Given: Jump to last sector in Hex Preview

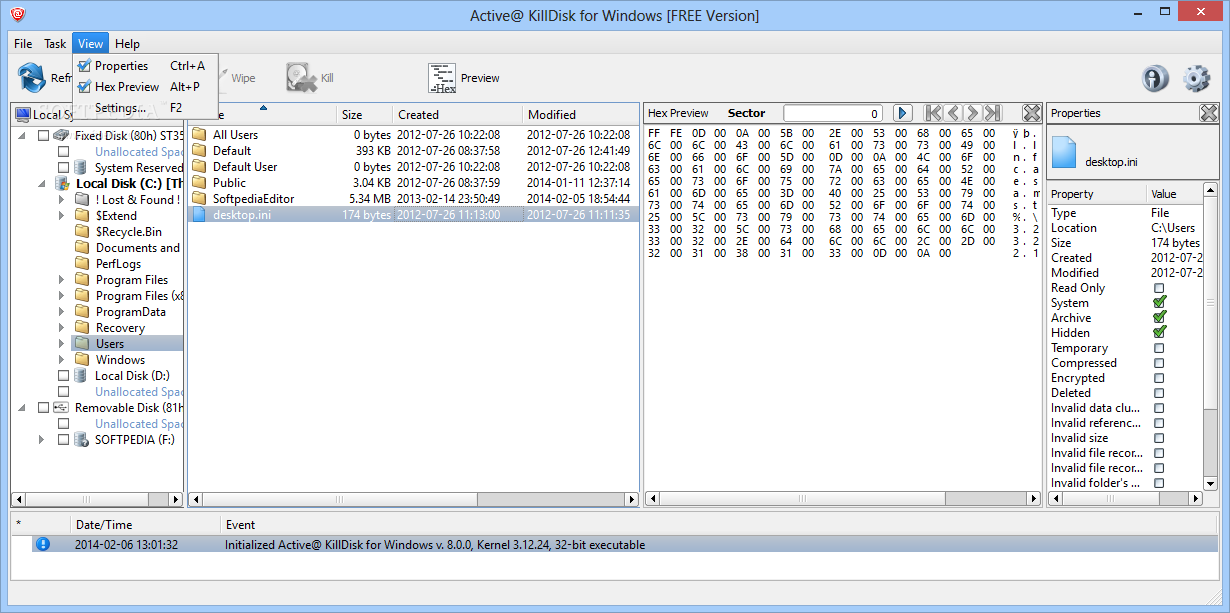Looking at the screenshot, I should click(x=992, y=113).
